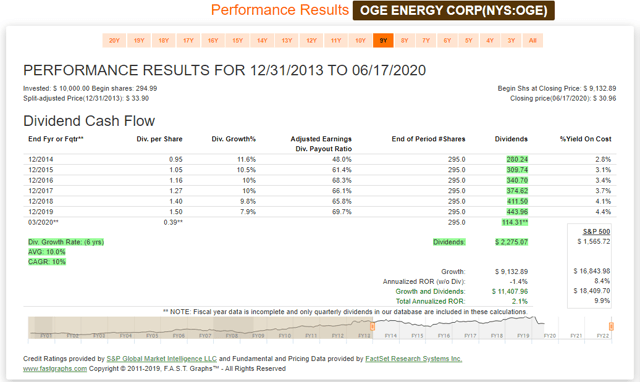Screen dimensions: 640x382
Task: Click the S&P 500 comparison header
Action: tap(596, 231)
